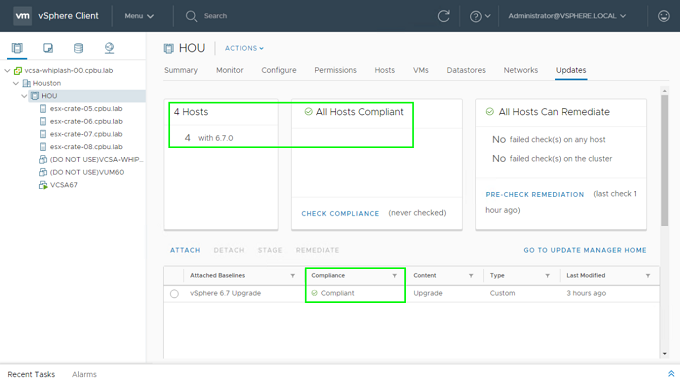This screenshot has height=382, width=680.
Task: Switch to VMs and Templates view
Action: 48,48
